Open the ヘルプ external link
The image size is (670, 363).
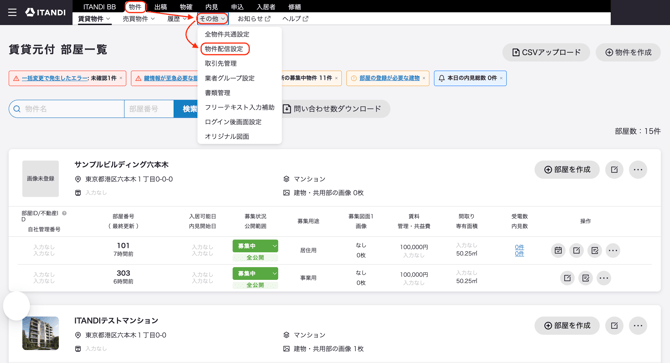(295, 19)
